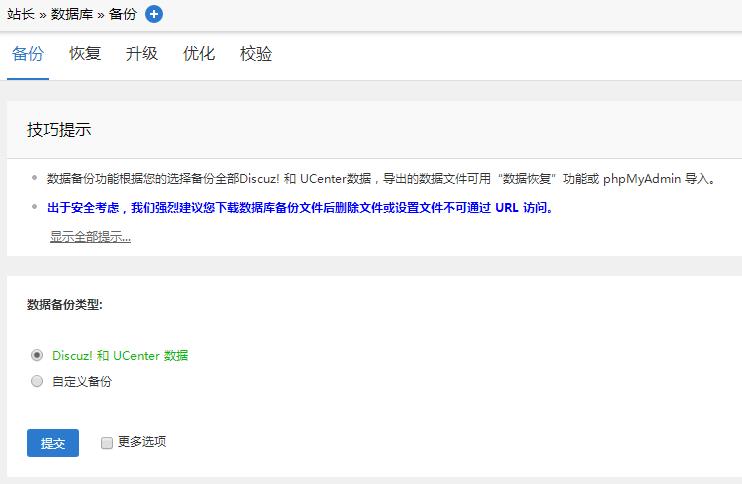Viewport: 742px width, 484px height.
Task: Switch to the 恢复 tab
Action: point(85,54)
